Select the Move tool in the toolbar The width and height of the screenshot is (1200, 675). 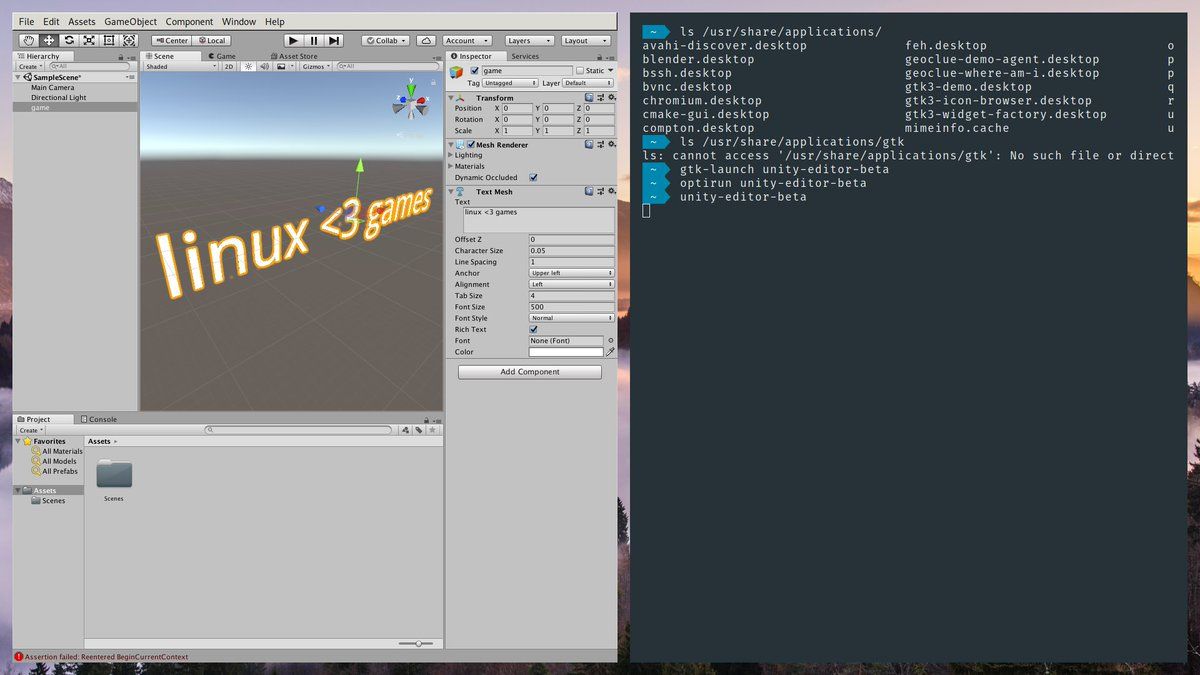[48, 40]
